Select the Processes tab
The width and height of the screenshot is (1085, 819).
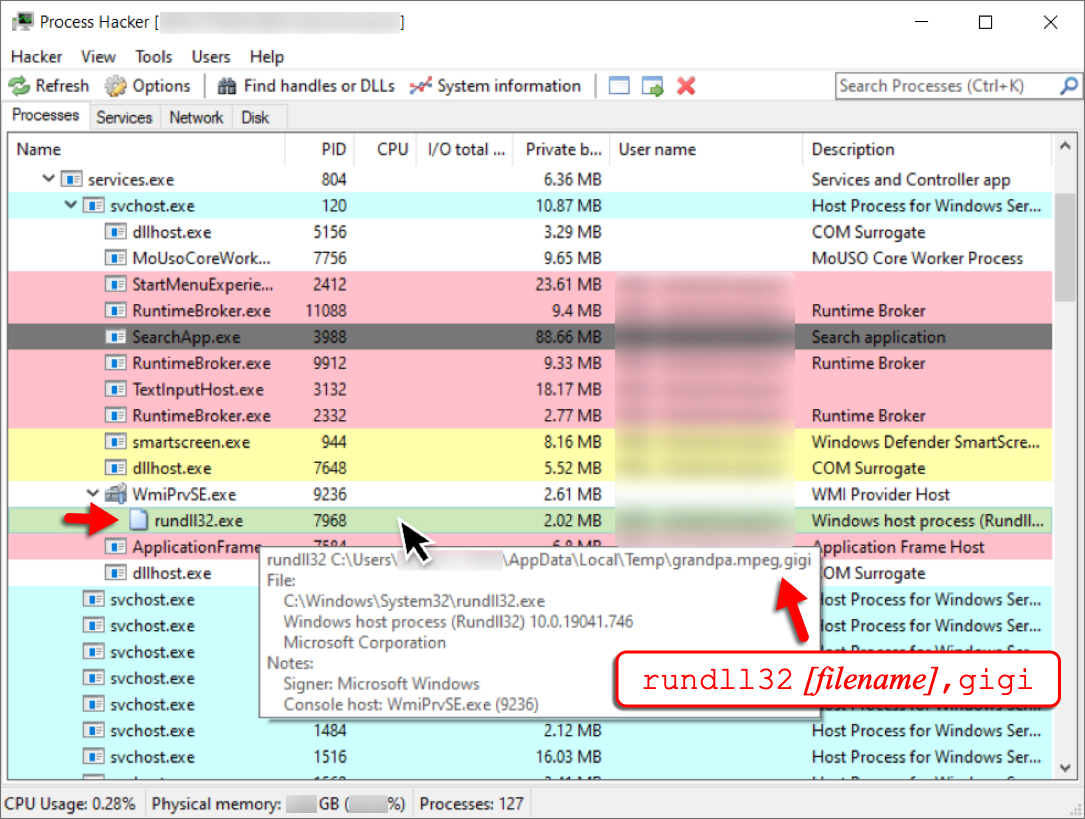coord(46,116)
